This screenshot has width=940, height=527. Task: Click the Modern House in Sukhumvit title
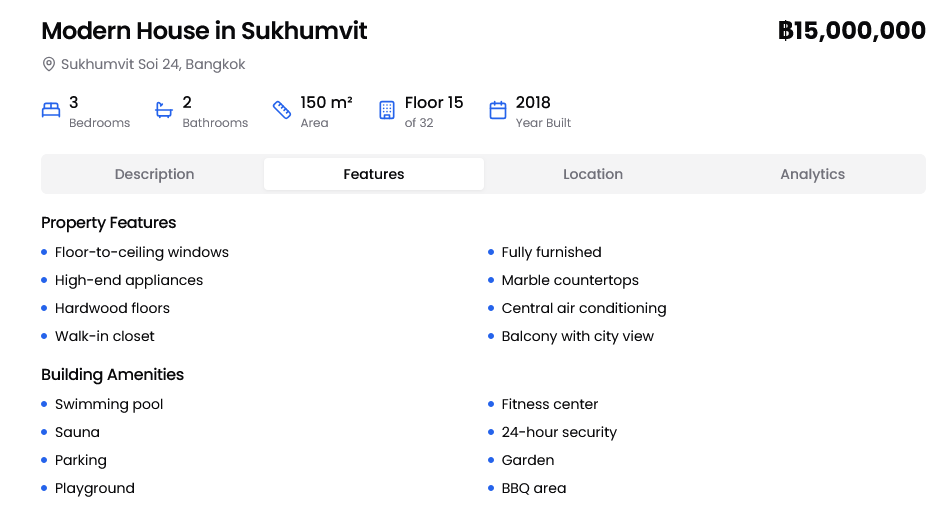pyautogui.click(x=204, y=31)
